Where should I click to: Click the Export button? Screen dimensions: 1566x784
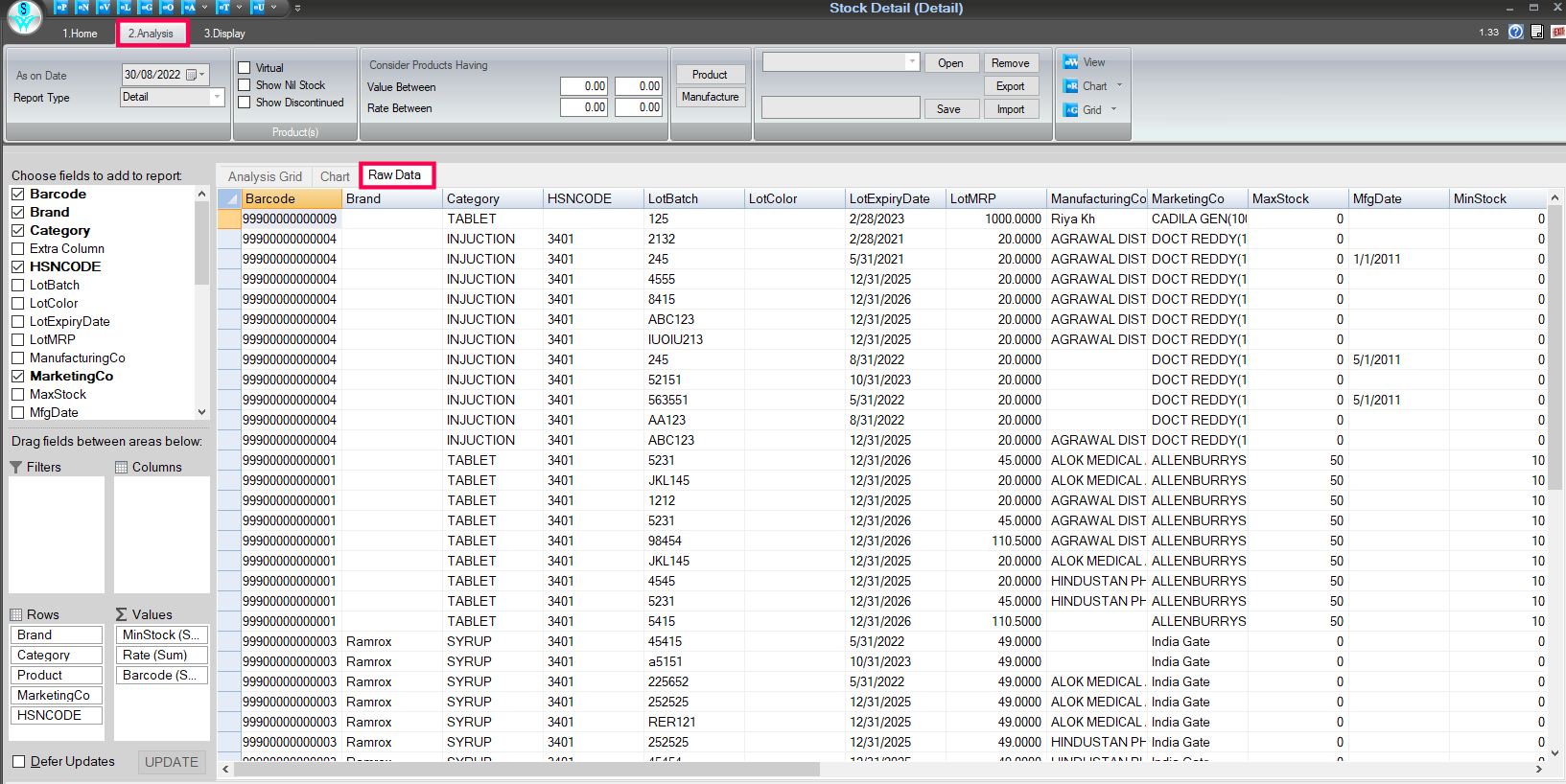pyautogui.click(x=1011, y=86)
